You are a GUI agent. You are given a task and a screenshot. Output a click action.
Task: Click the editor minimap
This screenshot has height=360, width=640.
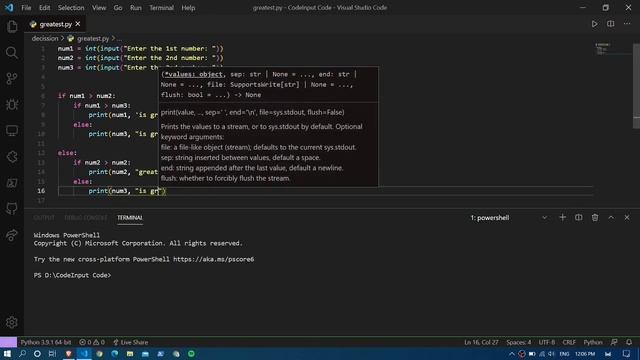coord(603,49)
